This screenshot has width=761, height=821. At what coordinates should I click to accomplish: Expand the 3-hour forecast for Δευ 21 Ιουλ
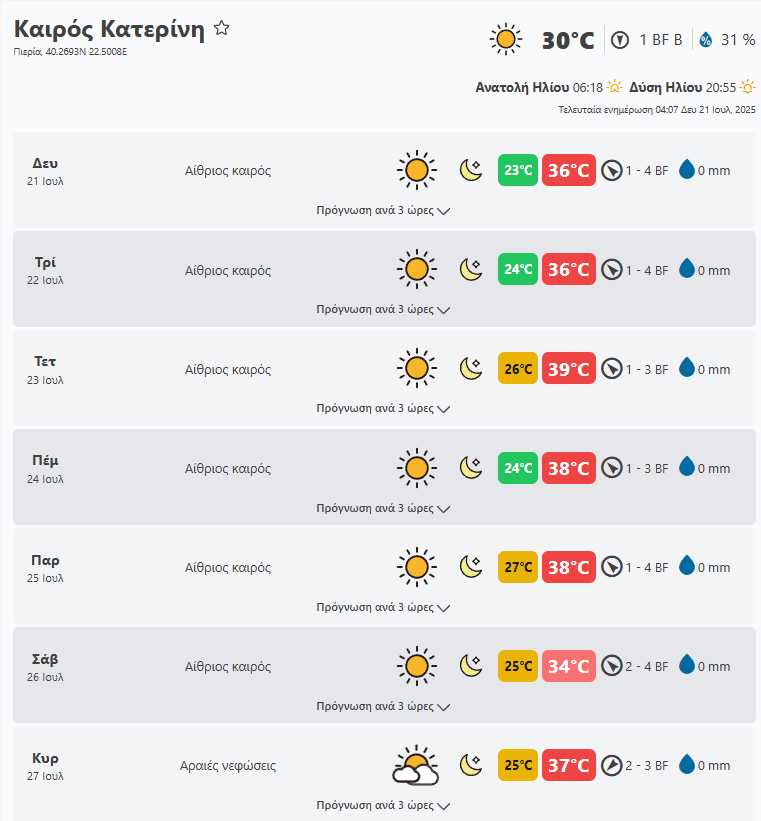(383, 211)
